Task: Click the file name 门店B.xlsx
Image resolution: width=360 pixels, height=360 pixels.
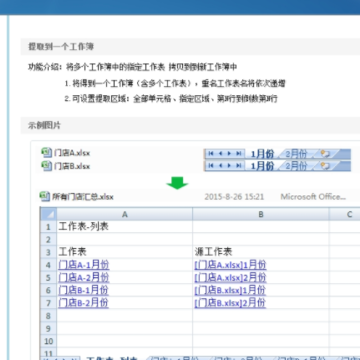Action: (72, 166)
